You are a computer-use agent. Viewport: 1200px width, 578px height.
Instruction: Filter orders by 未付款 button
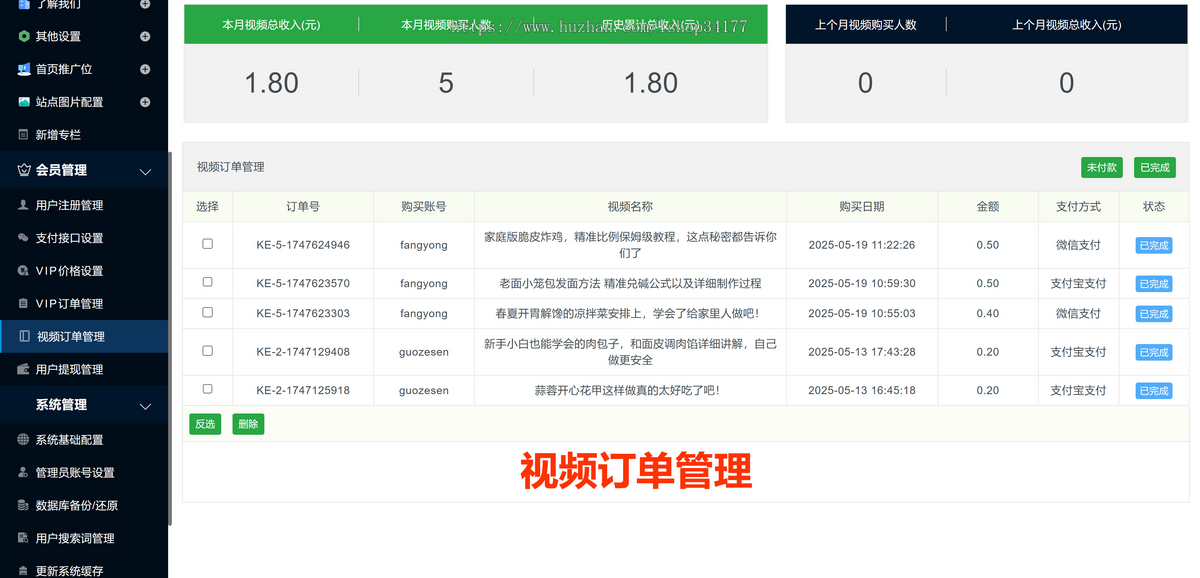(1101, 168)
